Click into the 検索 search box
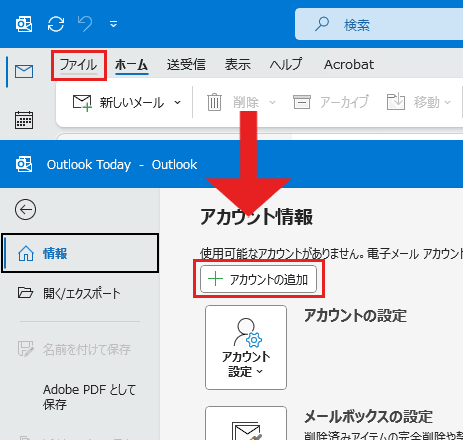The width and height of the screenshot is (463, 440). pos(379,24)
